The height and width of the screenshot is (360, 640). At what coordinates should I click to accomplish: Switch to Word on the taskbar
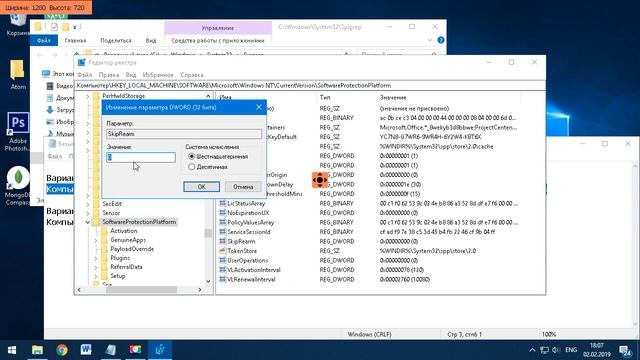pyautogui.click(x=86, y=350)
